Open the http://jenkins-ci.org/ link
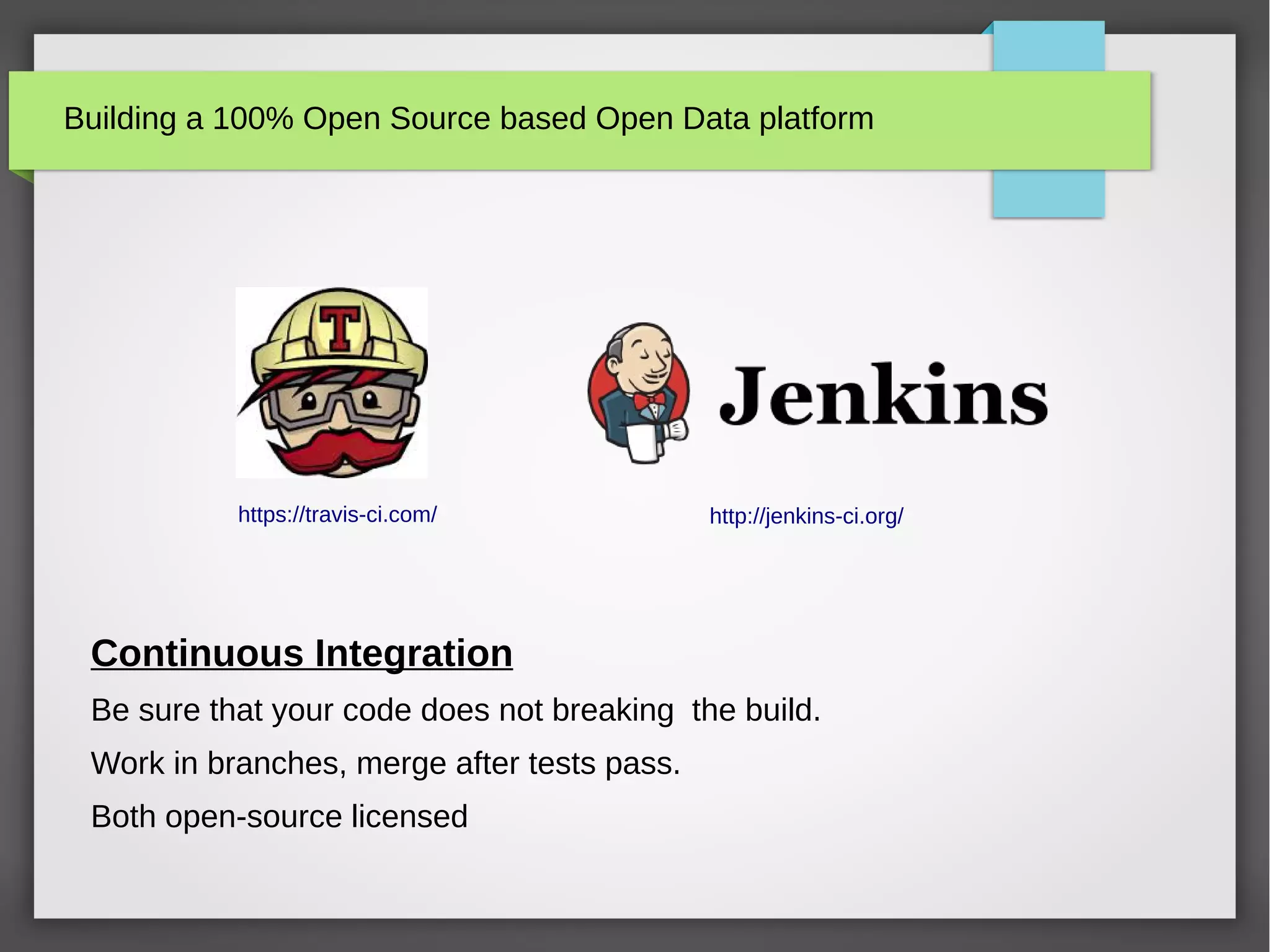Image resolution: width=1270 pixels, height=952 pixels. (x=806, y=516)
